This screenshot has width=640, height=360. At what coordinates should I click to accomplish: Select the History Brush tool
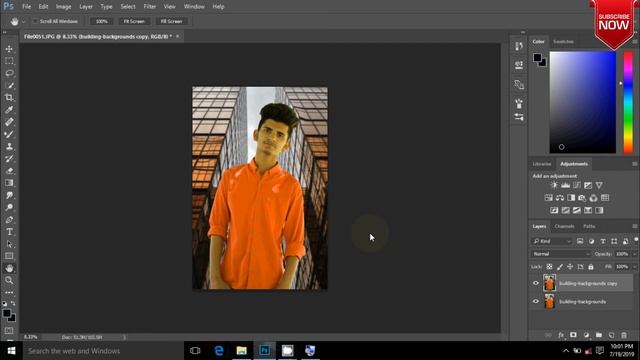[9, 159]
